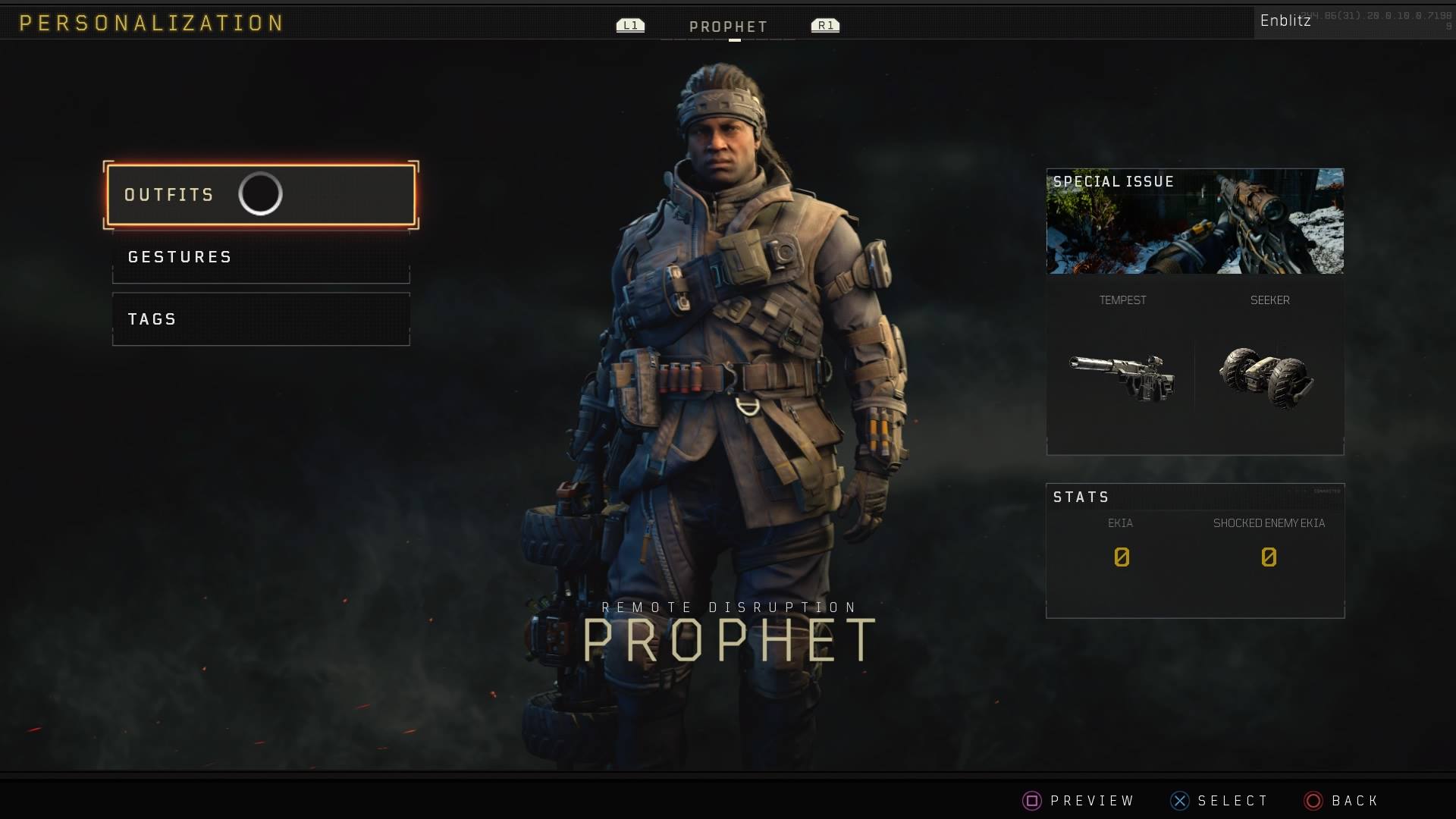The width and height of the screenshot is (1456, 819).
Task: Select the Seeker drone icon
Action: [1266, 377]
